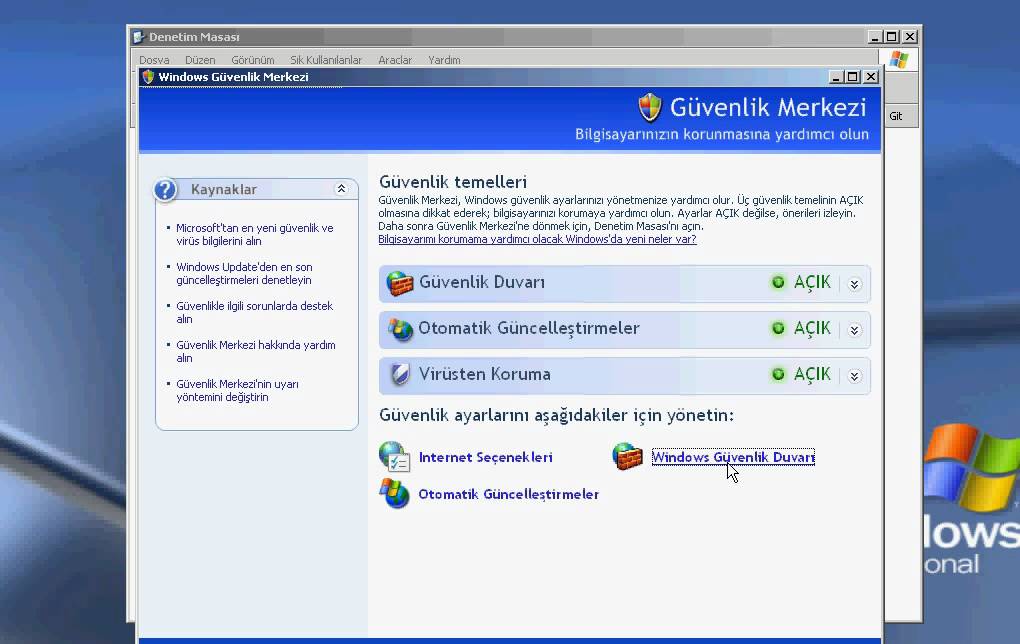Image resolution: width=1020 pixels, height=644 pixels.
Task: Expand the Otomatik Güncelleştirmeler section chevron
Action: tap(854, 330)
